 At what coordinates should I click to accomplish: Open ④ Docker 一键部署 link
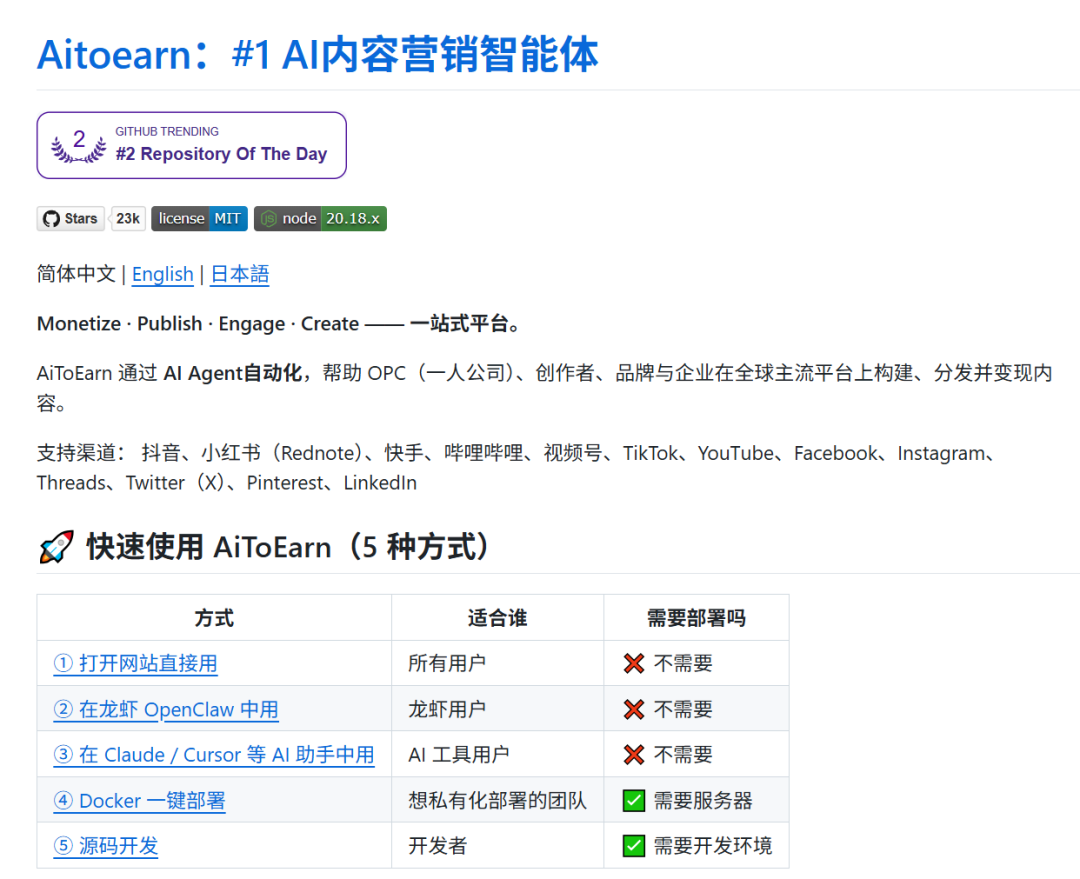(x=139, y=800)
